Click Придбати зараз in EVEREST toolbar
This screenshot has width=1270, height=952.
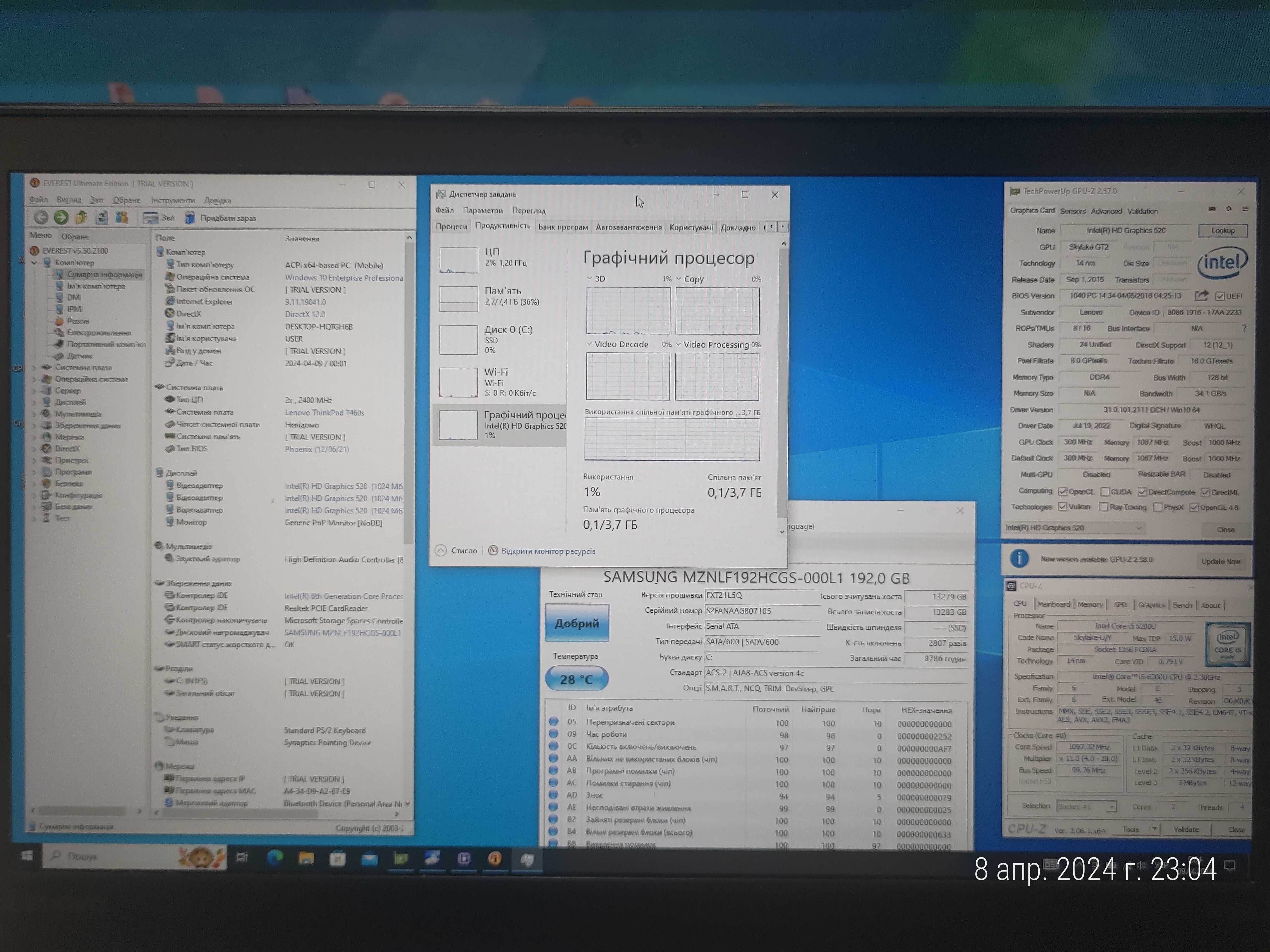[220, 218]
